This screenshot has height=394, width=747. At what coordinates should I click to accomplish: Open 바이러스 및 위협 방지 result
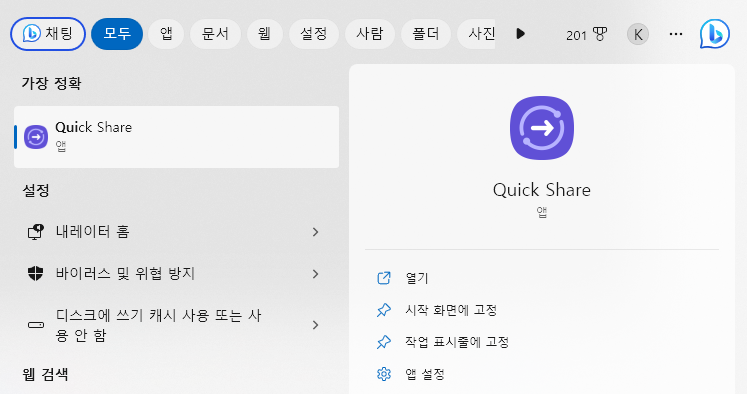[176, 274]
